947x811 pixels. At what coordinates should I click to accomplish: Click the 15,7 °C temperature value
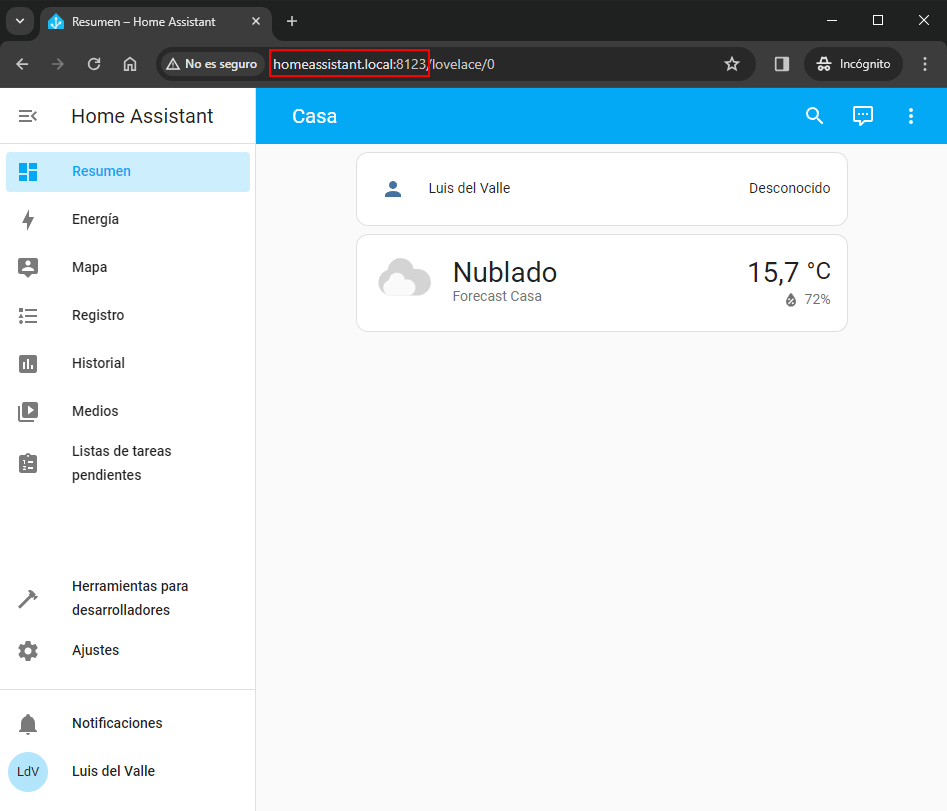pyautogui.click(x=789, y=272)
